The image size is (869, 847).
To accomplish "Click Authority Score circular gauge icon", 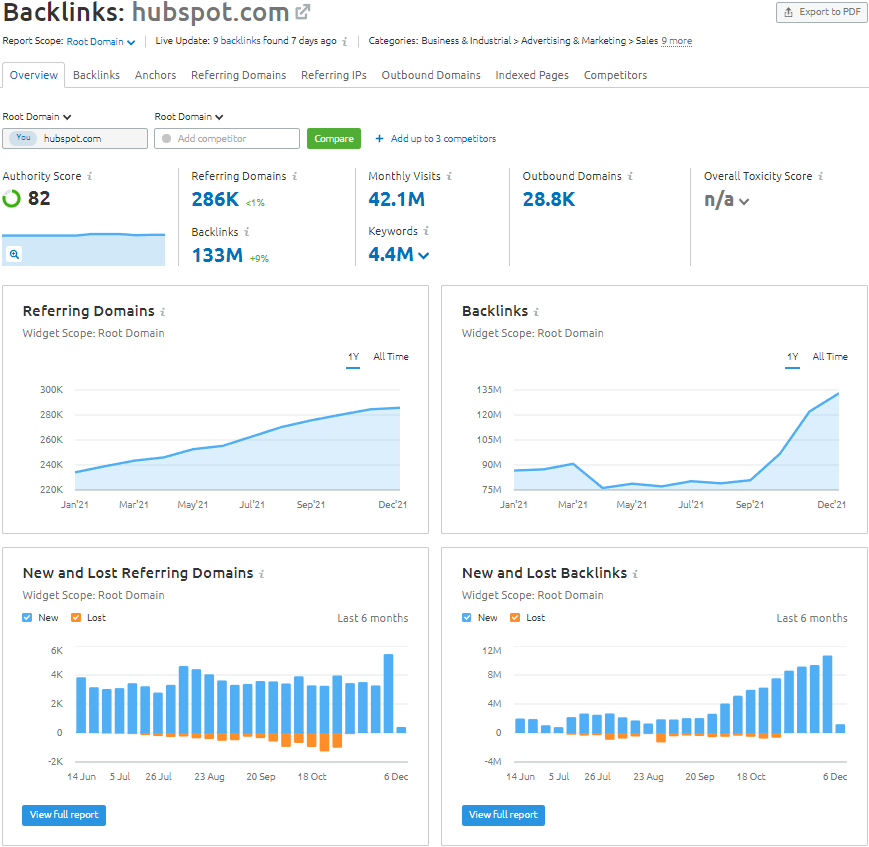I will click(12, 198).
